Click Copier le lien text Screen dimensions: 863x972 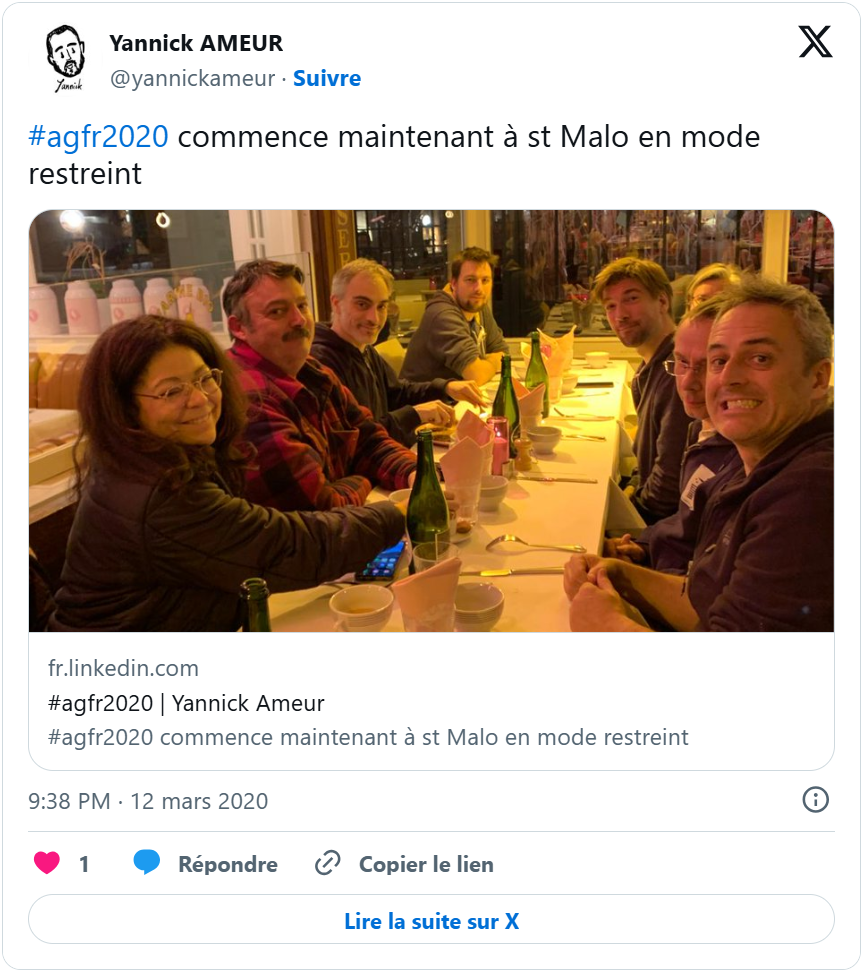(426, 864)
